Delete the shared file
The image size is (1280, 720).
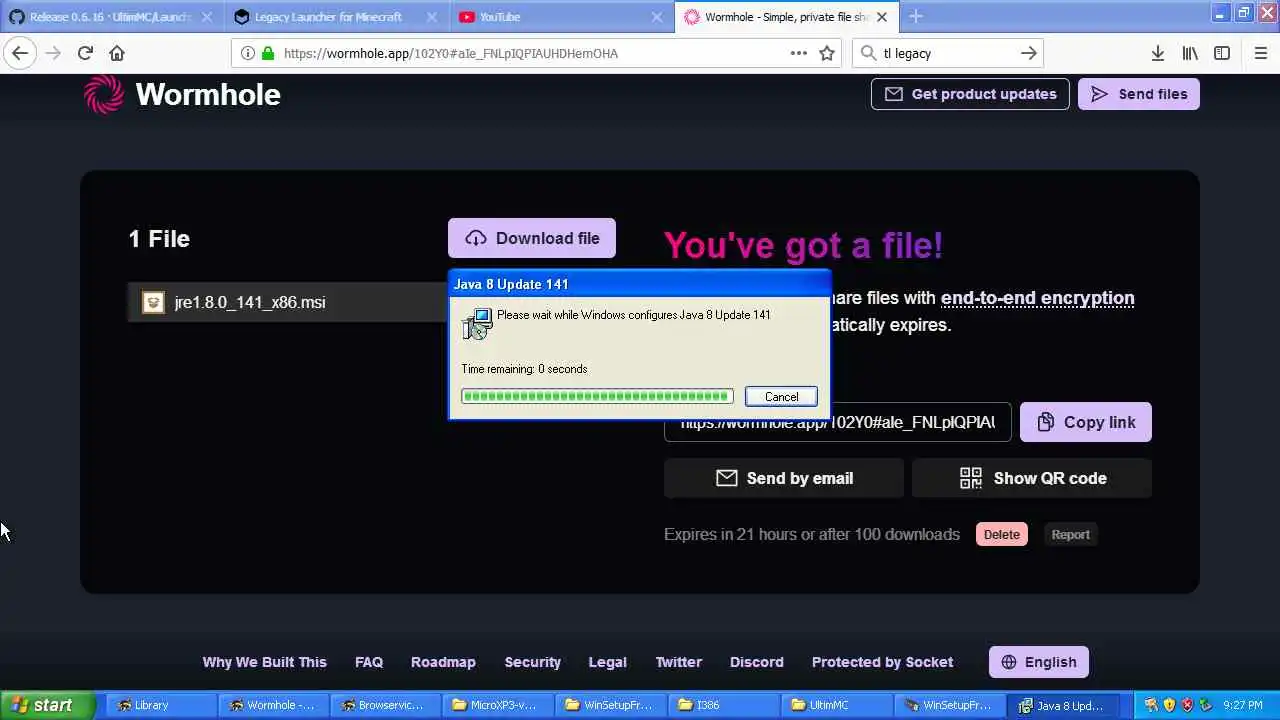[x=1001, y=534]
